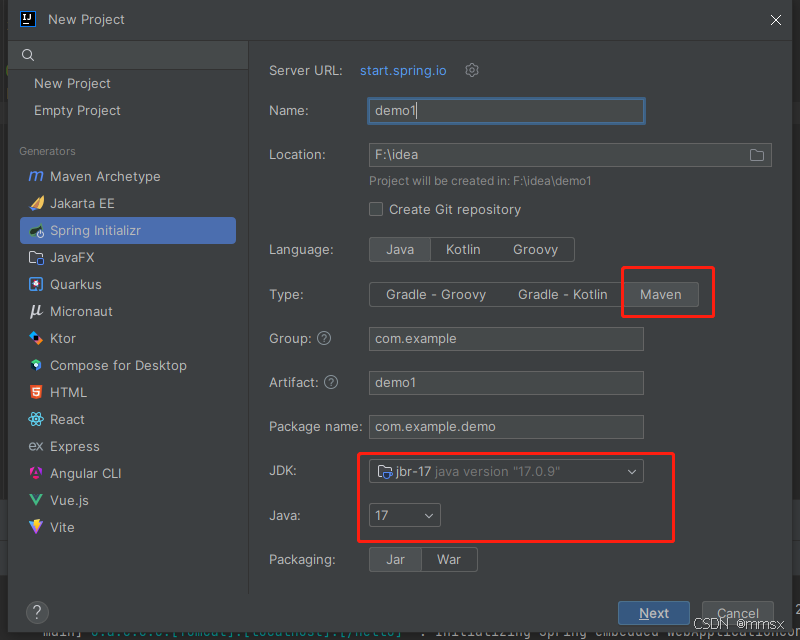Click the search magnifier icon
800x640 pixels.
[x=28, y=55]
